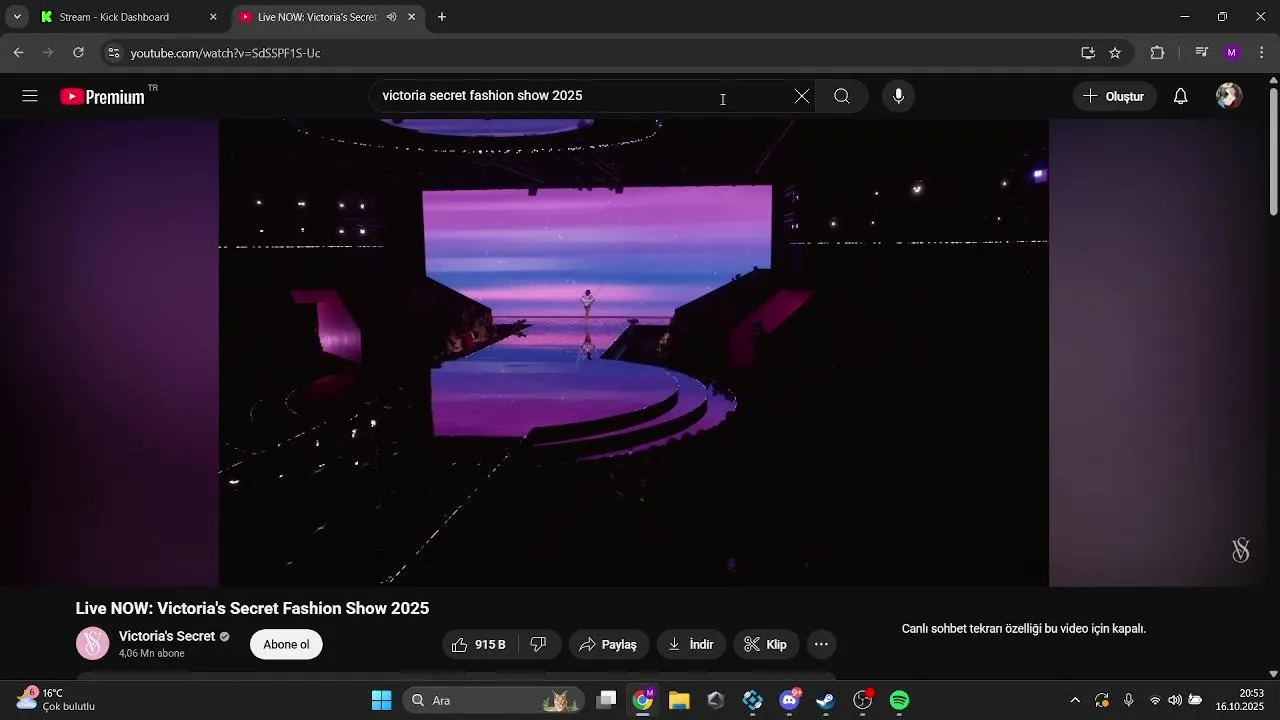
Task: Clear the search box text
Action: click(802, 96)
